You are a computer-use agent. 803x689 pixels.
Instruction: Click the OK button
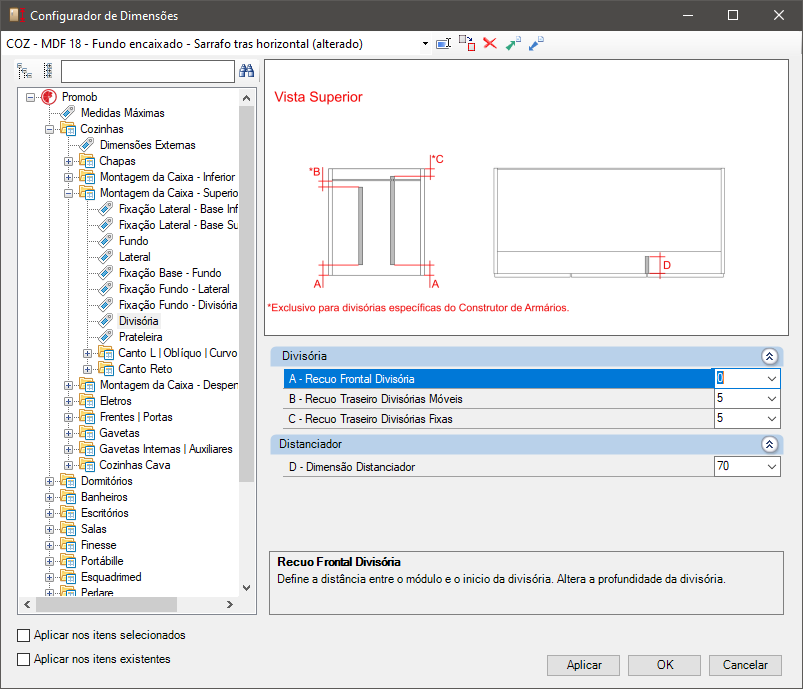pos(664,665)
